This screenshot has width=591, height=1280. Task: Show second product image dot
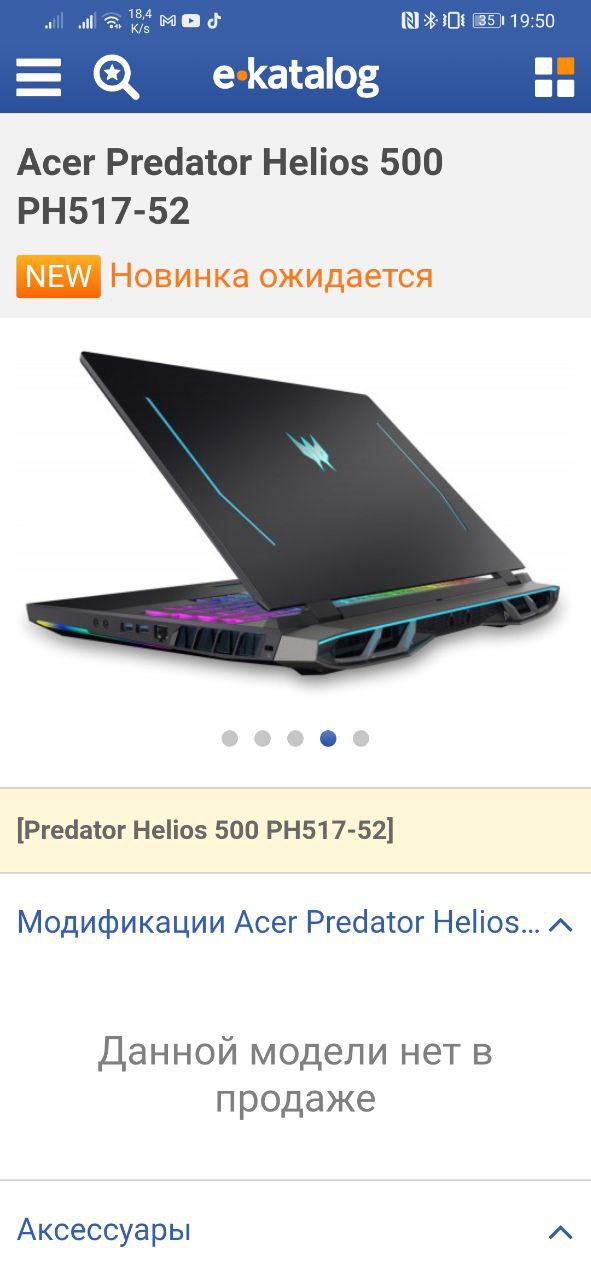[x=263, y=738]
